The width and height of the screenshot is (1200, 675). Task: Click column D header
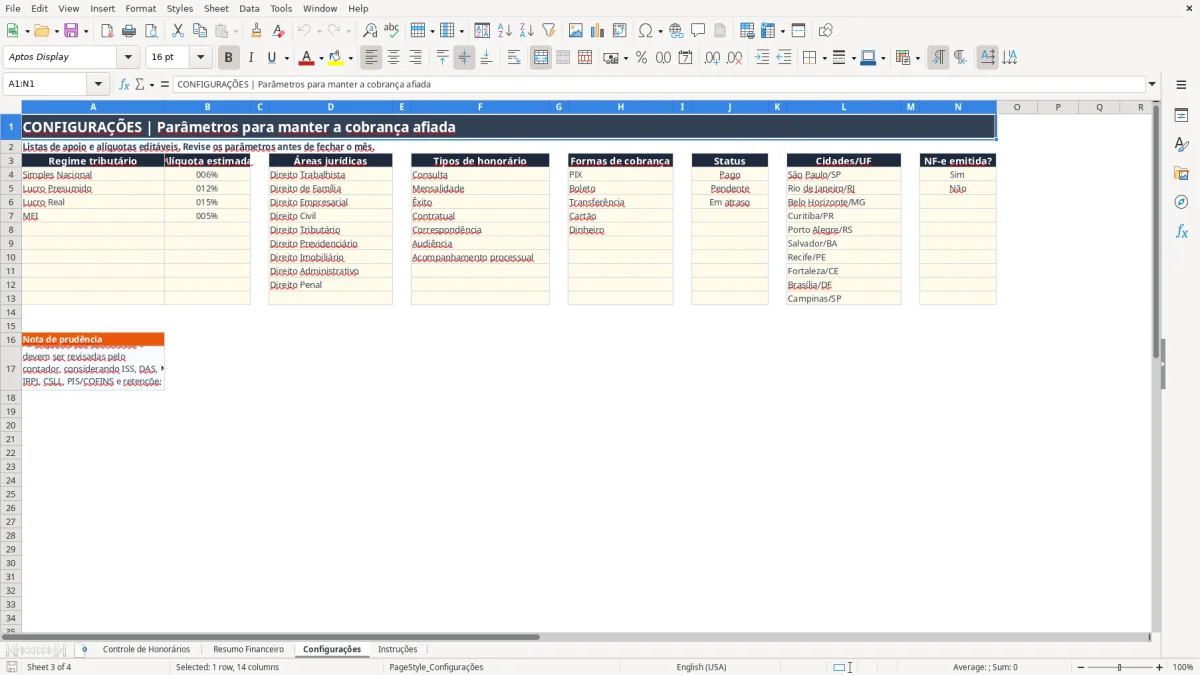point(331,107)
